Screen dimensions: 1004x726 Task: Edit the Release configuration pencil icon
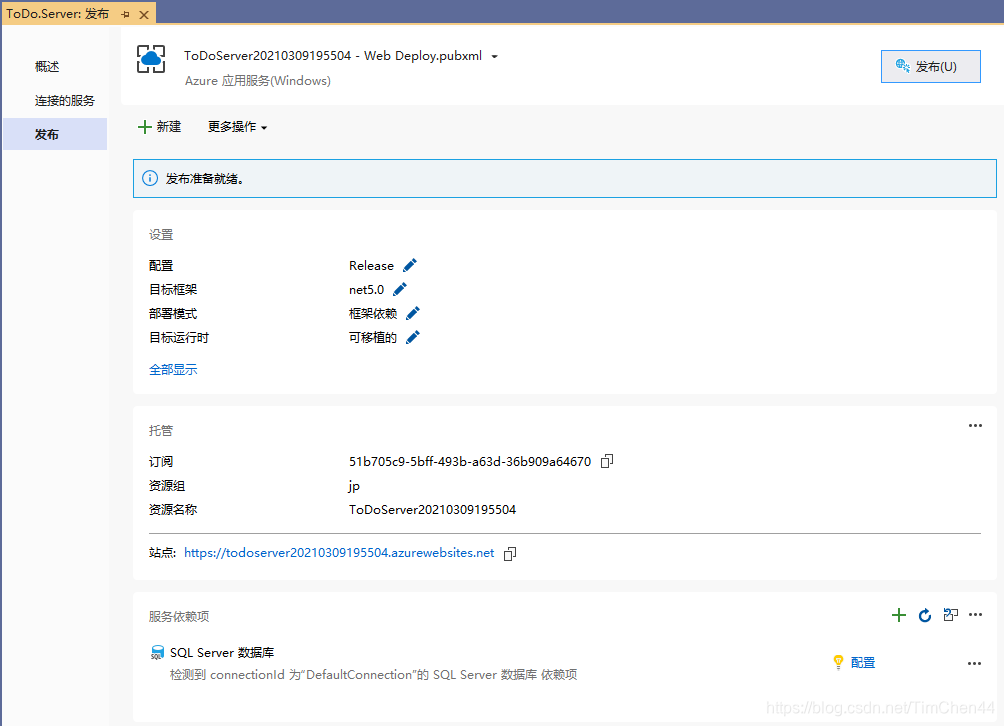point(410,265)
